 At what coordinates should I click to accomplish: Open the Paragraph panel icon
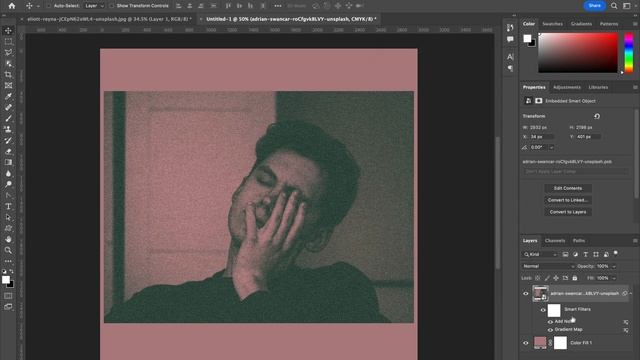pyautogui.click(x=510, y=68)
